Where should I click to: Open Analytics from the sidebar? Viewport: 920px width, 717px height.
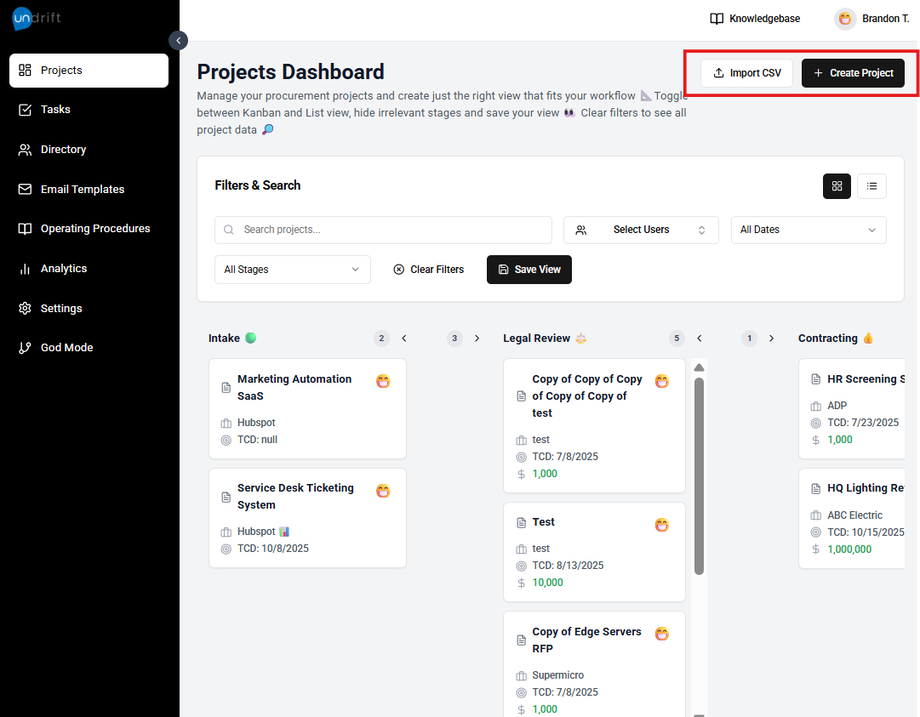point(63,269)
